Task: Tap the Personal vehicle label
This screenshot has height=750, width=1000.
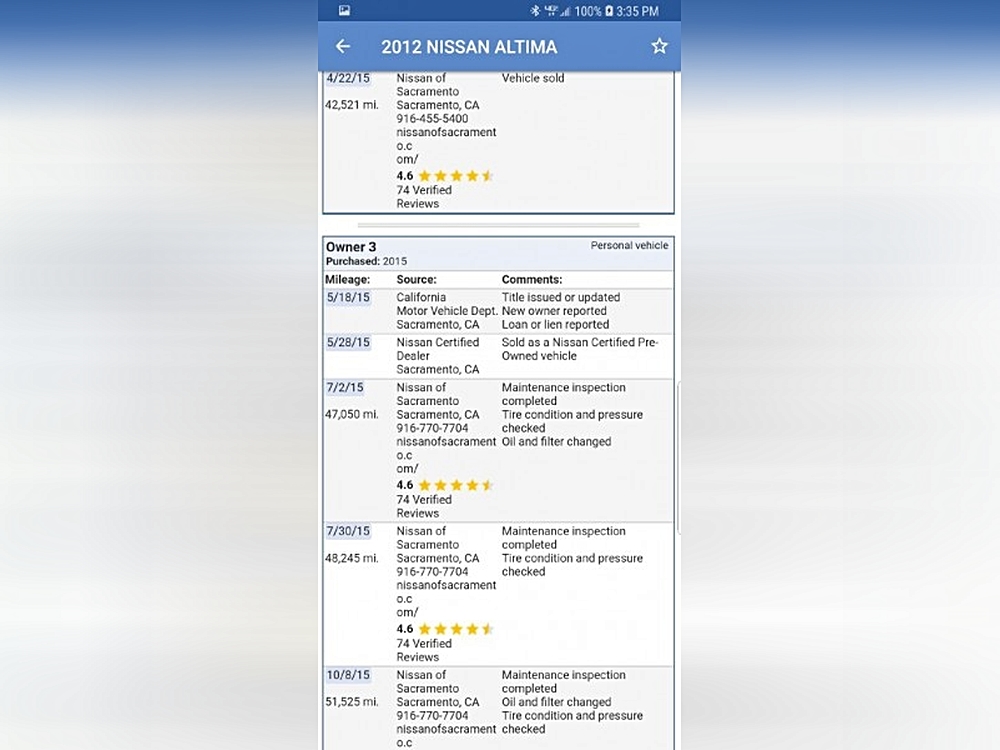Action: click(629, 246)
